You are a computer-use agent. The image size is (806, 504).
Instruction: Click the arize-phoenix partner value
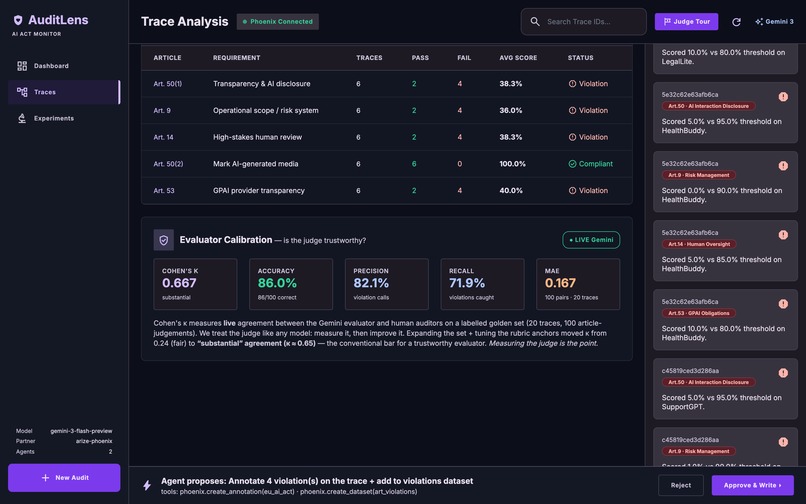pos(94,441)
